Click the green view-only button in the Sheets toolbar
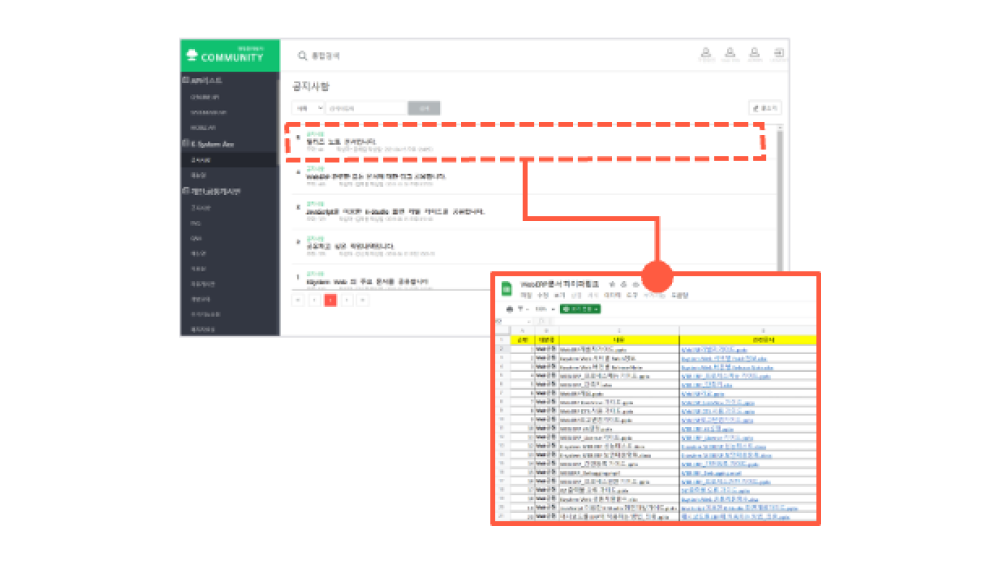Image resolution: width=1000 pixels, height=562 pixels. pyautogui.click(x=580, y=309)
